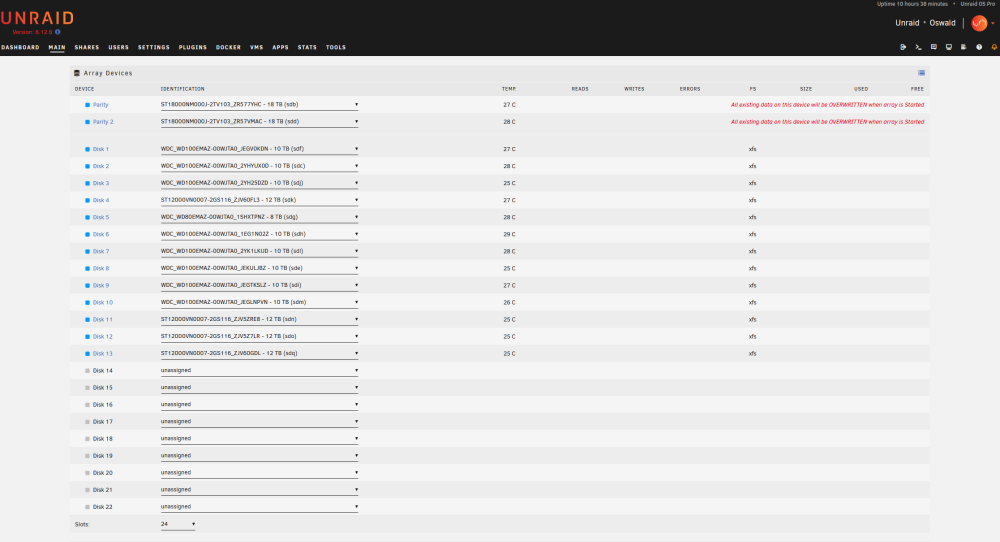The width and height of the screenshot is (1000, 542).
Task: Open the orange notifications bell
Action: tap(994, 47)
